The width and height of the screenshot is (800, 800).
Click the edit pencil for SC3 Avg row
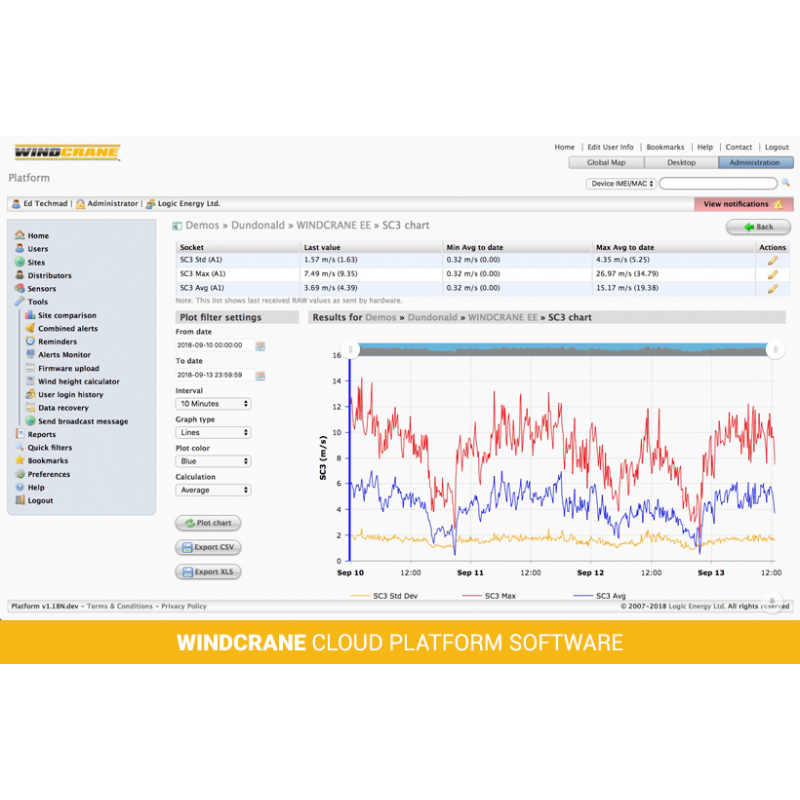coord(772,288)
